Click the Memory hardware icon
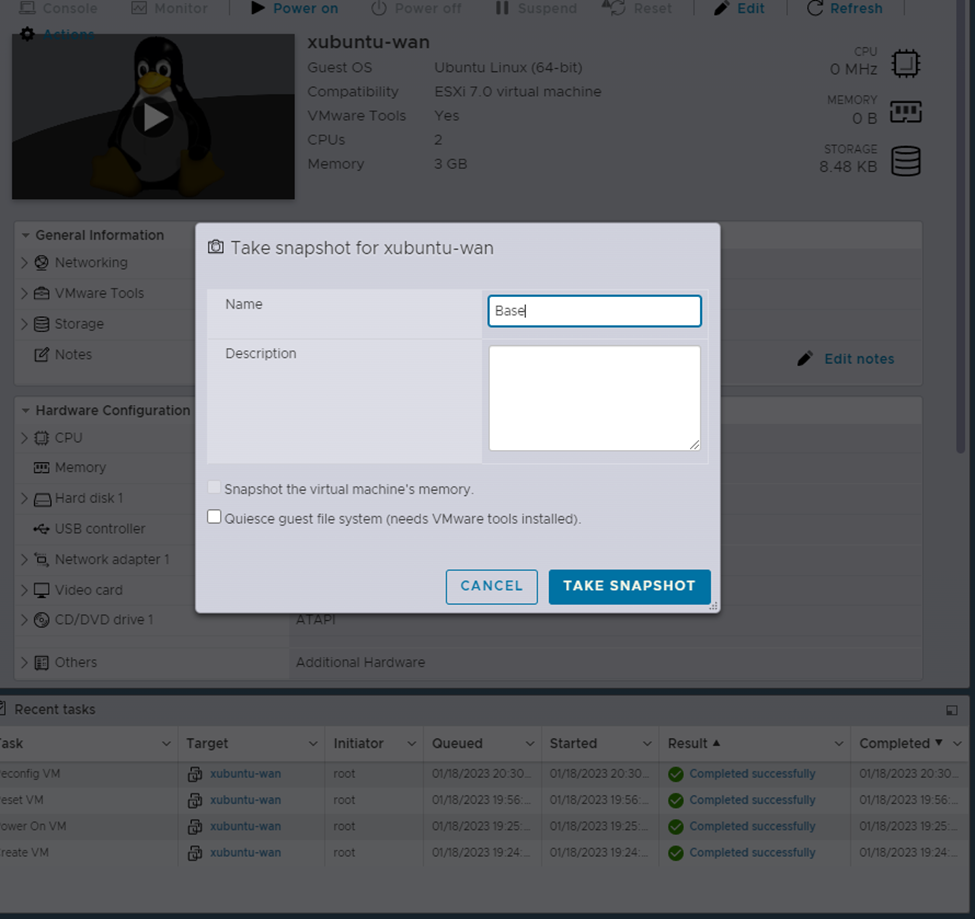 pos(41,468)
